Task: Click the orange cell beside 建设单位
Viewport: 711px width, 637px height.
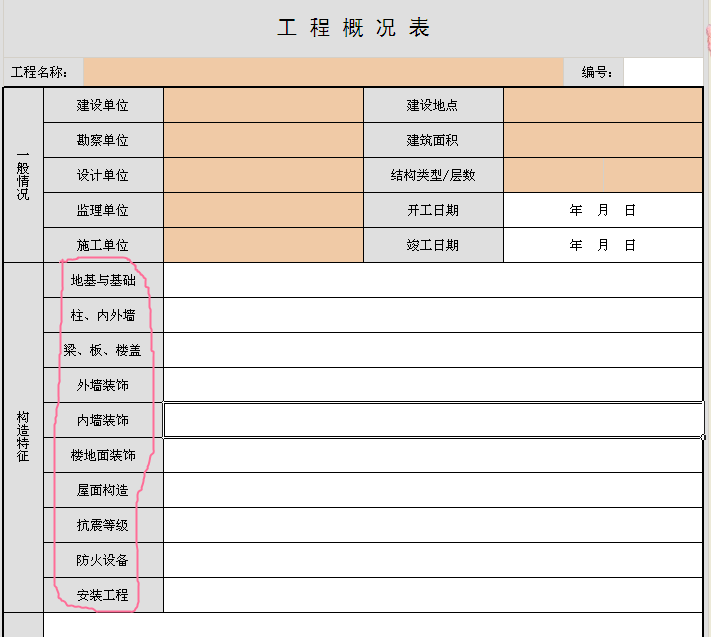Action: coord(263,106)
